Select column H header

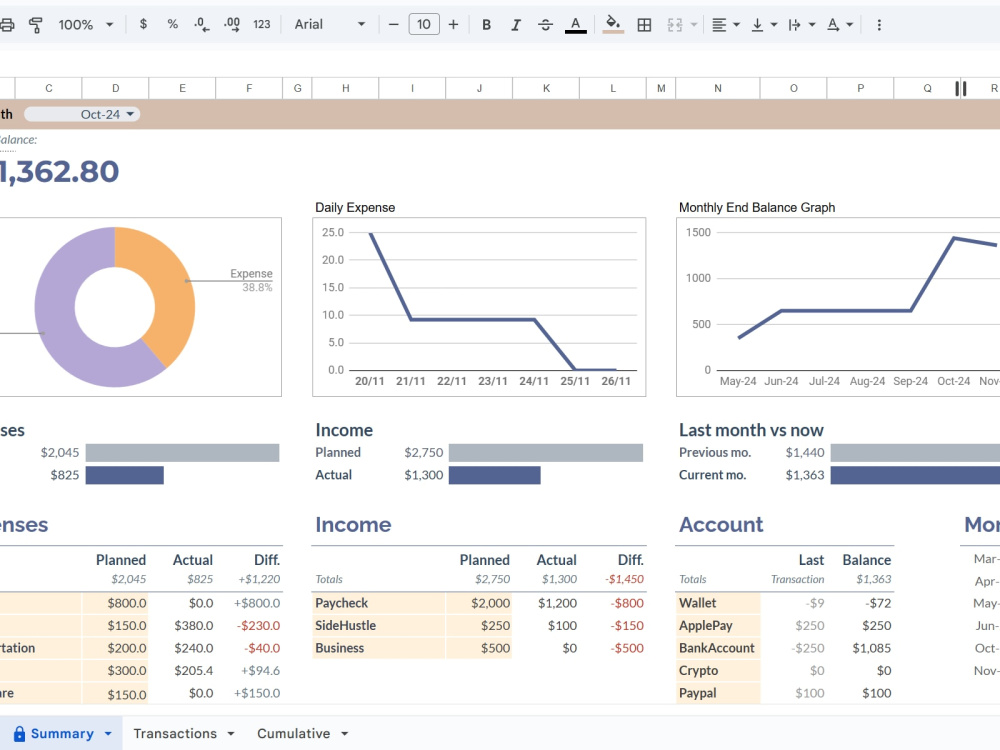point(345,88)
